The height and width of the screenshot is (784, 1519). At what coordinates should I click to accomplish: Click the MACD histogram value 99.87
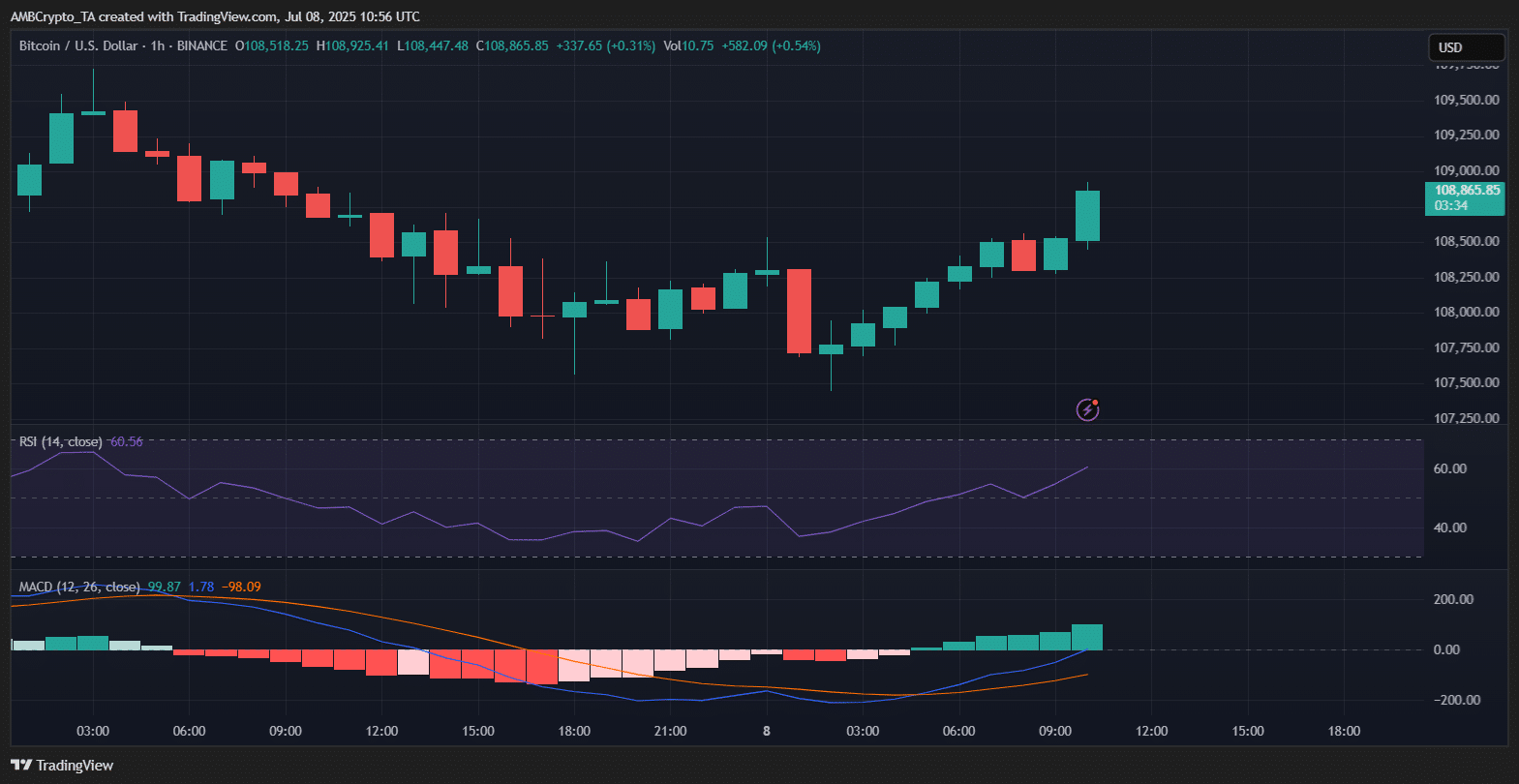pos(165,588)
